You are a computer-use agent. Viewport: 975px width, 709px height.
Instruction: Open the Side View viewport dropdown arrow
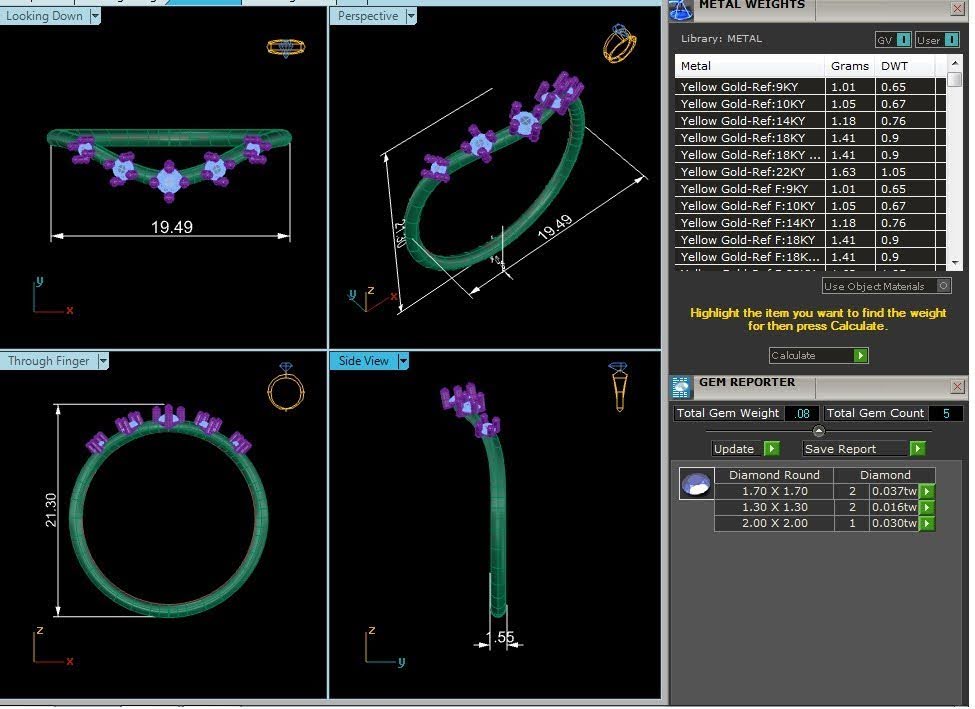click(x=404, y=361)
